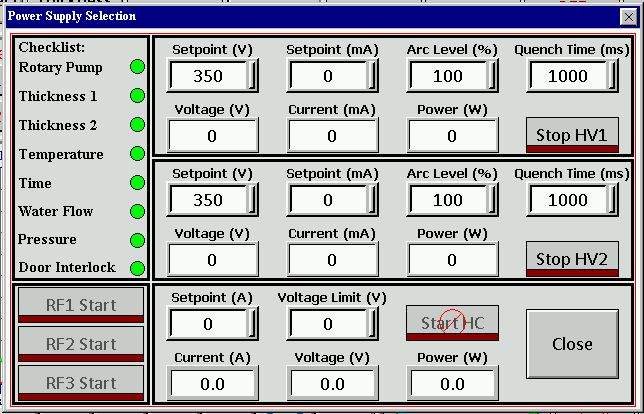Viewport: 644px width, 414px height.
Task: Select HV2 Arc Level (%) input field
Action: click(452, 200)
